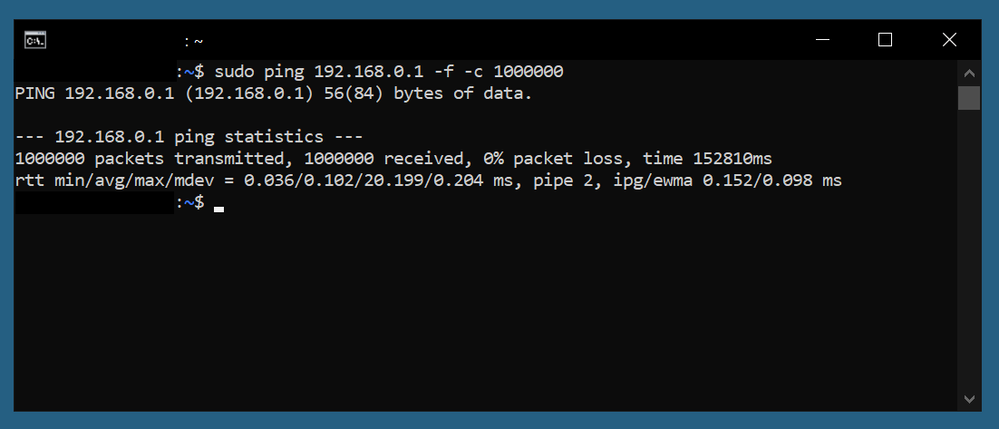
Task: Click the "ipg/ewma 0.152/0.098 ms" text
Action: (728, 181)
